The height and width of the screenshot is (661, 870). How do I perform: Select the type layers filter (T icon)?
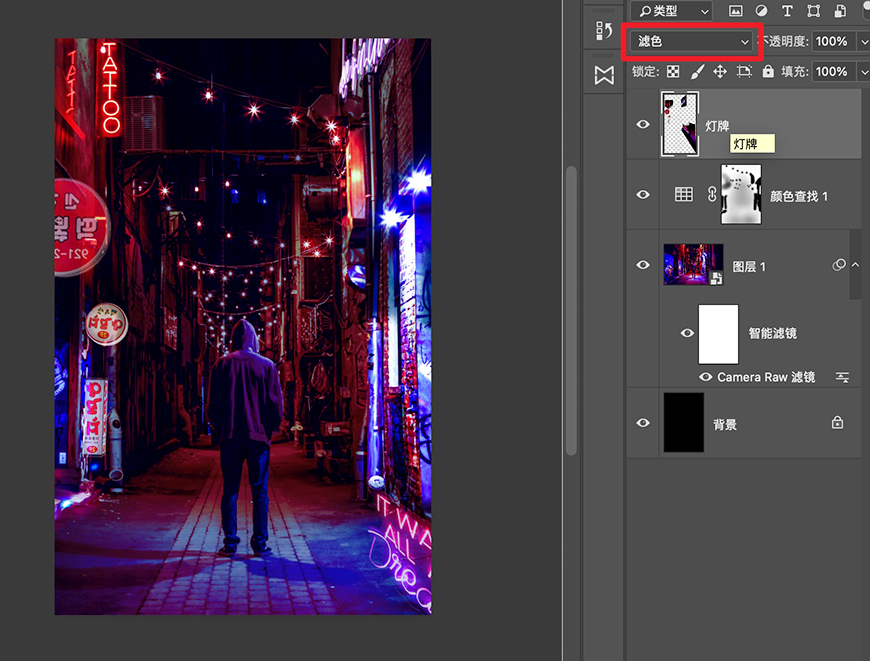click(x=788, y=10)
